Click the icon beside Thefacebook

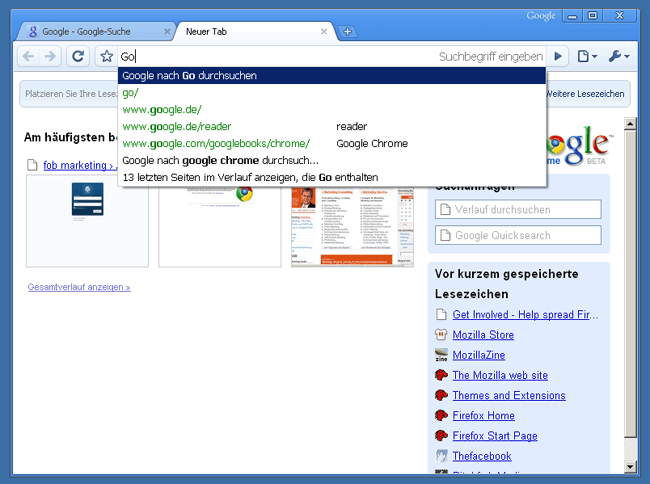coord(441,456)
